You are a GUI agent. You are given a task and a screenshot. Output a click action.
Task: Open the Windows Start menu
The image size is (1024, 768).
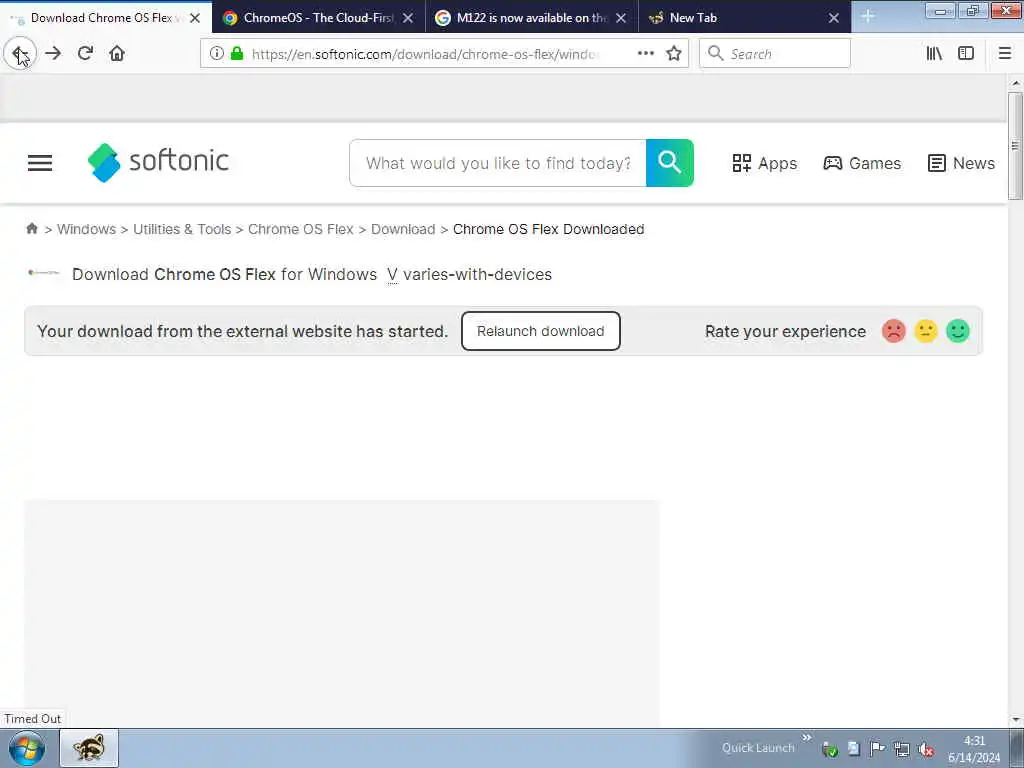click(27, 748)
